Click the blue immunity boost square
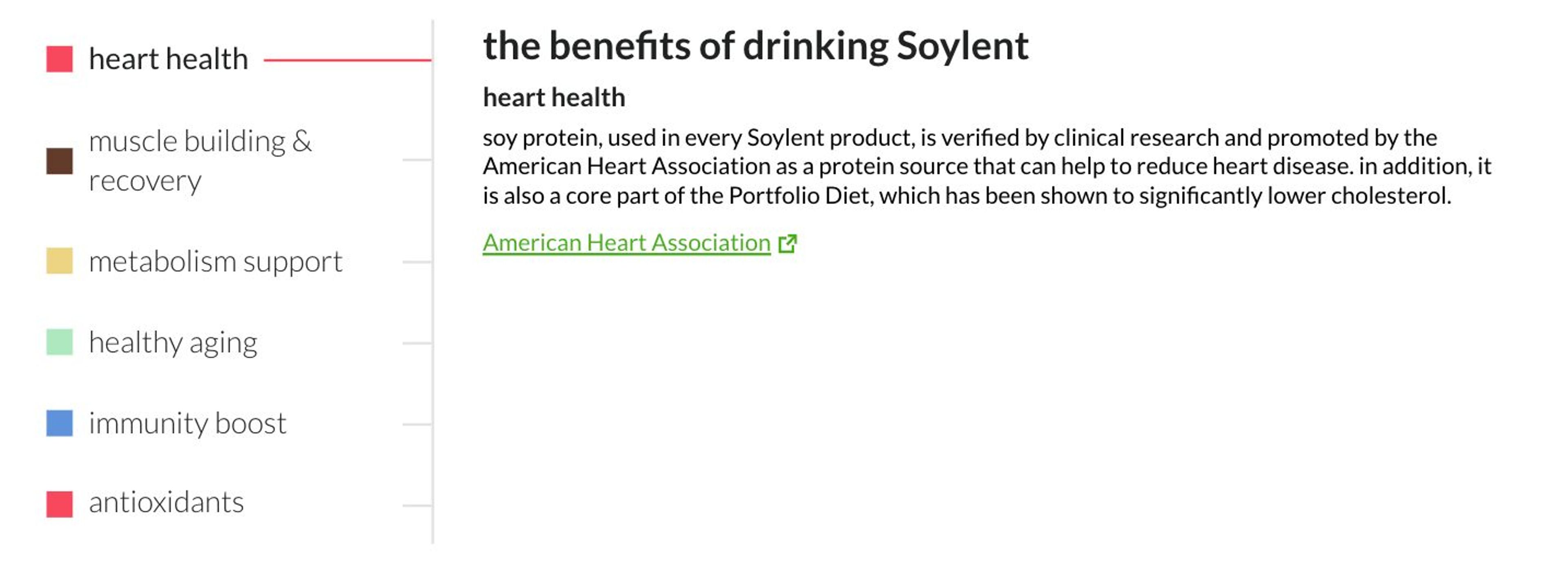 coord(59,423)
